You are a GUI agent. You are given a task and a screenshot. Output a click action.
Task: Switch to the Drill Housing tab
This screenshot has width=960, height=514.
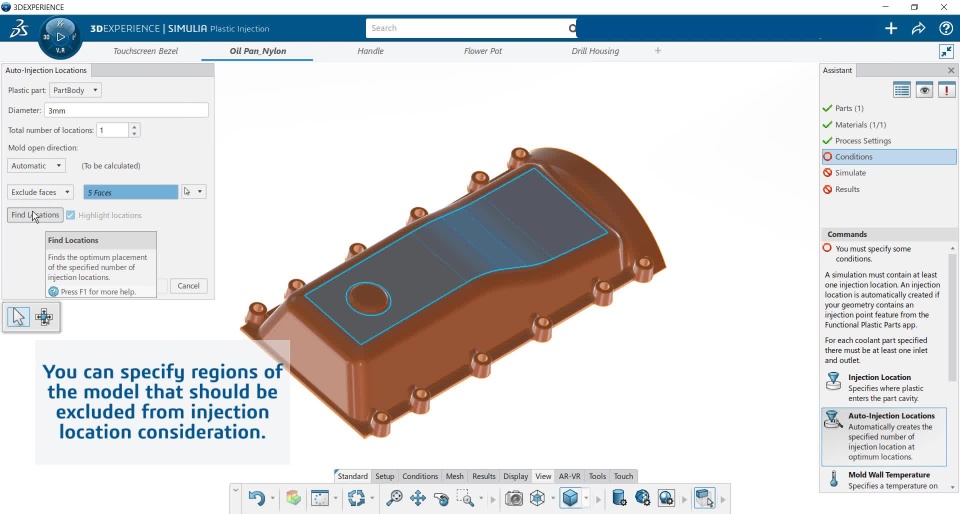[x=595, y=51]
